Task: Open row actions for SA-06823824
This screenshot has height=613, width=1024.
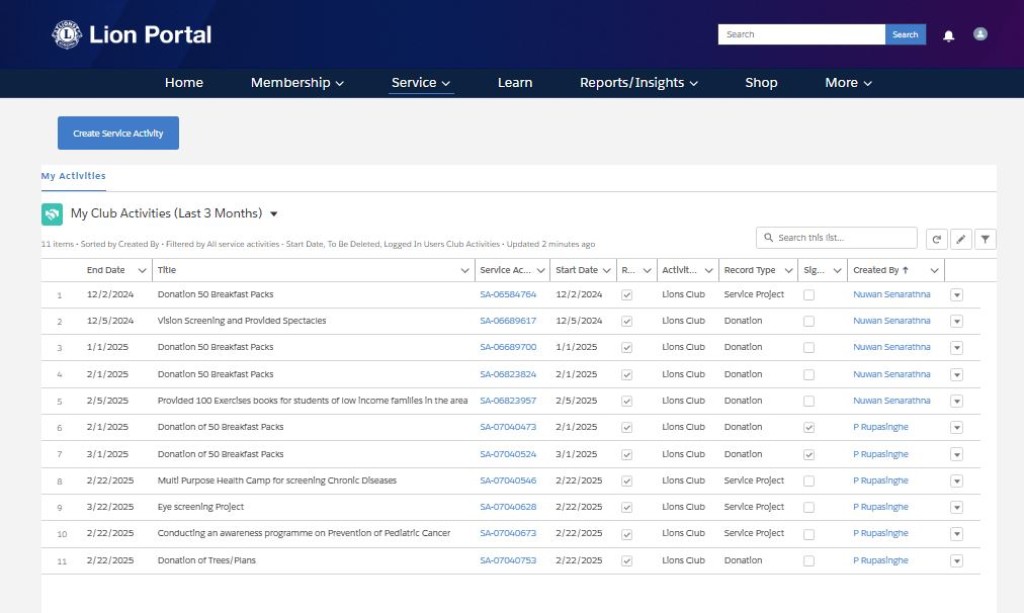Action: [957, 375]
